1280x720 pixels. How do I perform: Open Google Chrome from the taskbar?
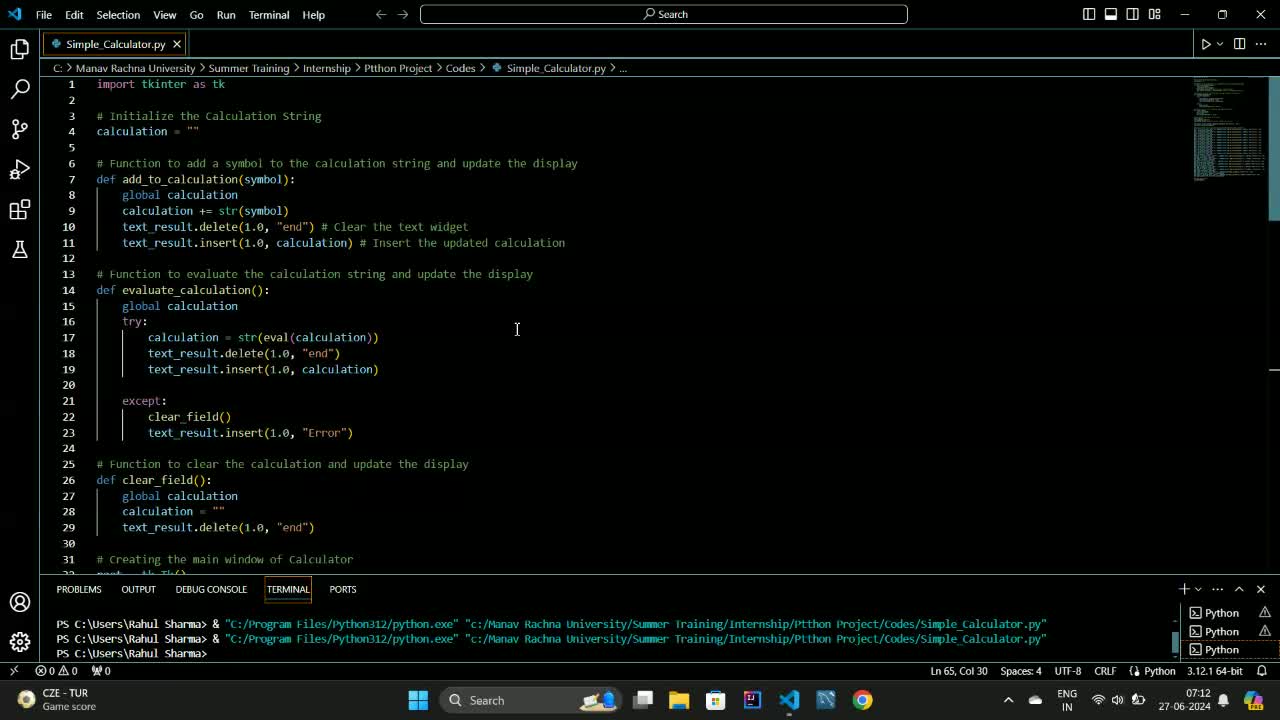(862, 700)
